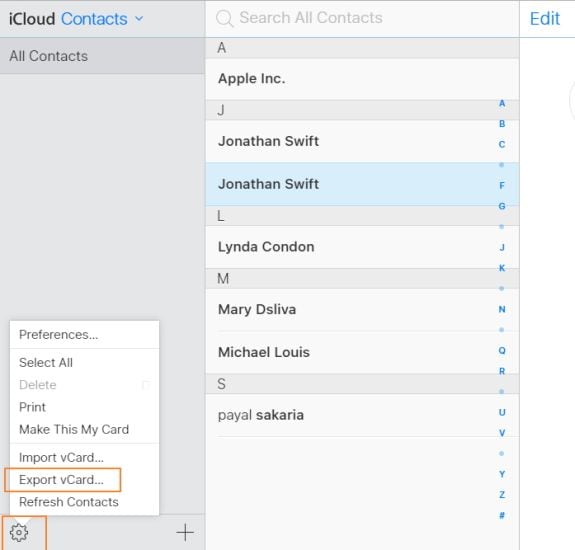Choose Import vCard... from the menu

tap(84, 458)
